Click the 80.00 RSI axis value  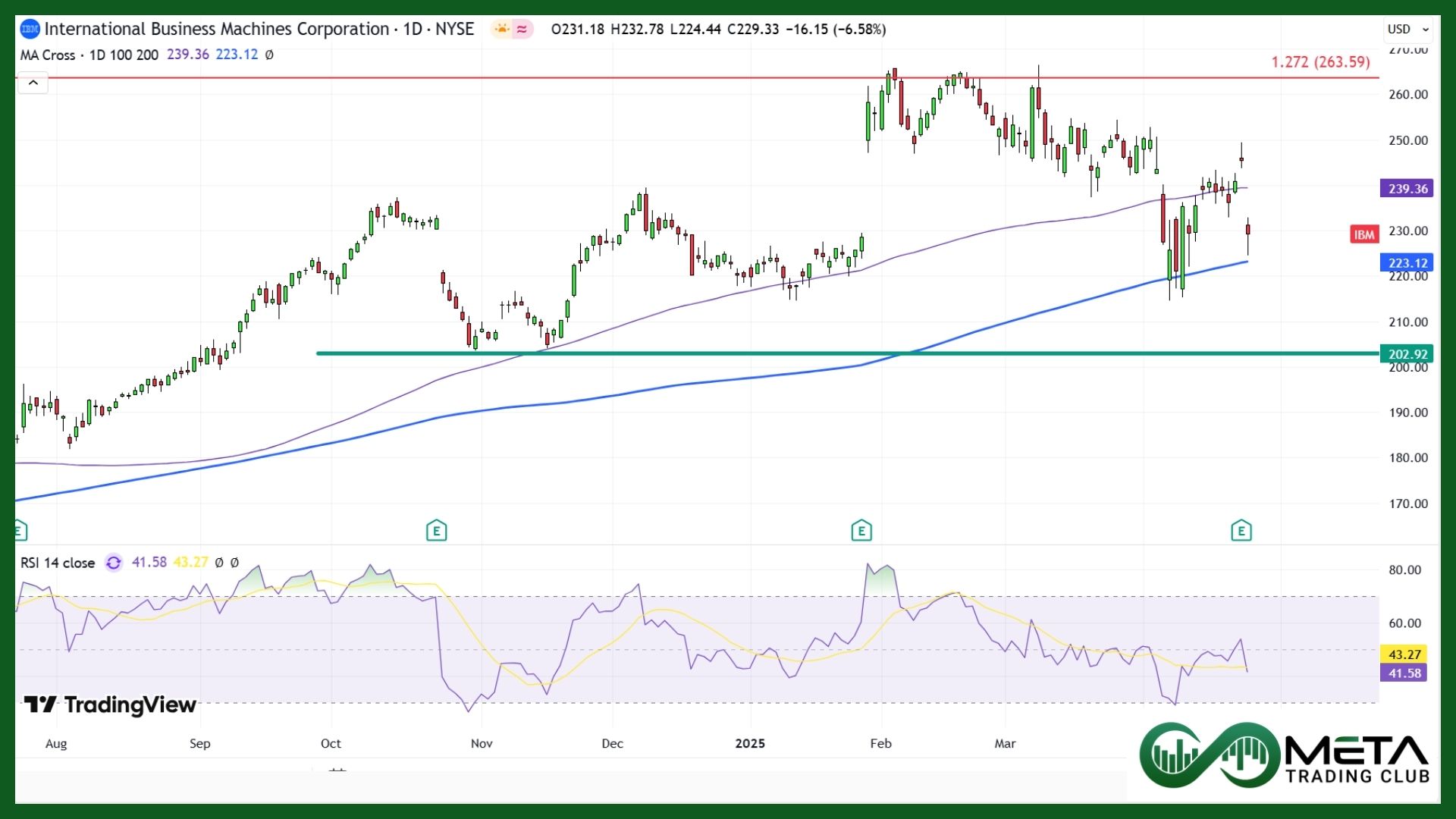[x=1404, y=570]
